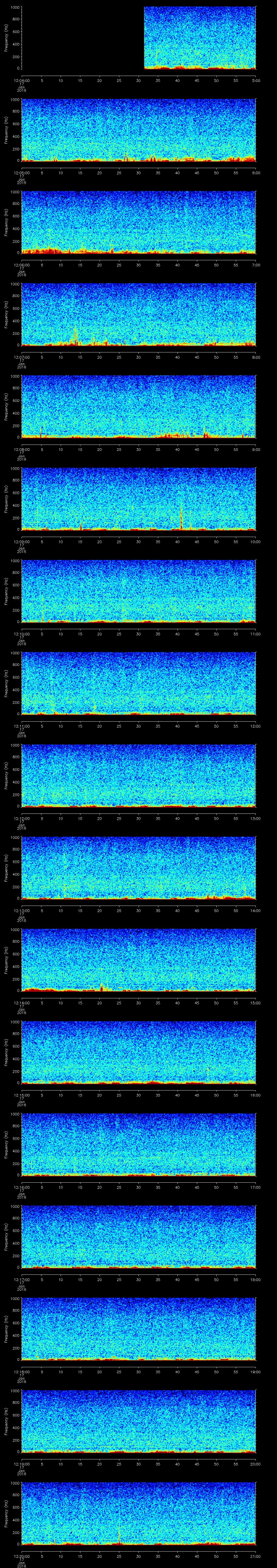Click the Frequency (Hz) label of the top spectrogram
This screenshot has width=277, height=1568.
(x=6, y=38)
